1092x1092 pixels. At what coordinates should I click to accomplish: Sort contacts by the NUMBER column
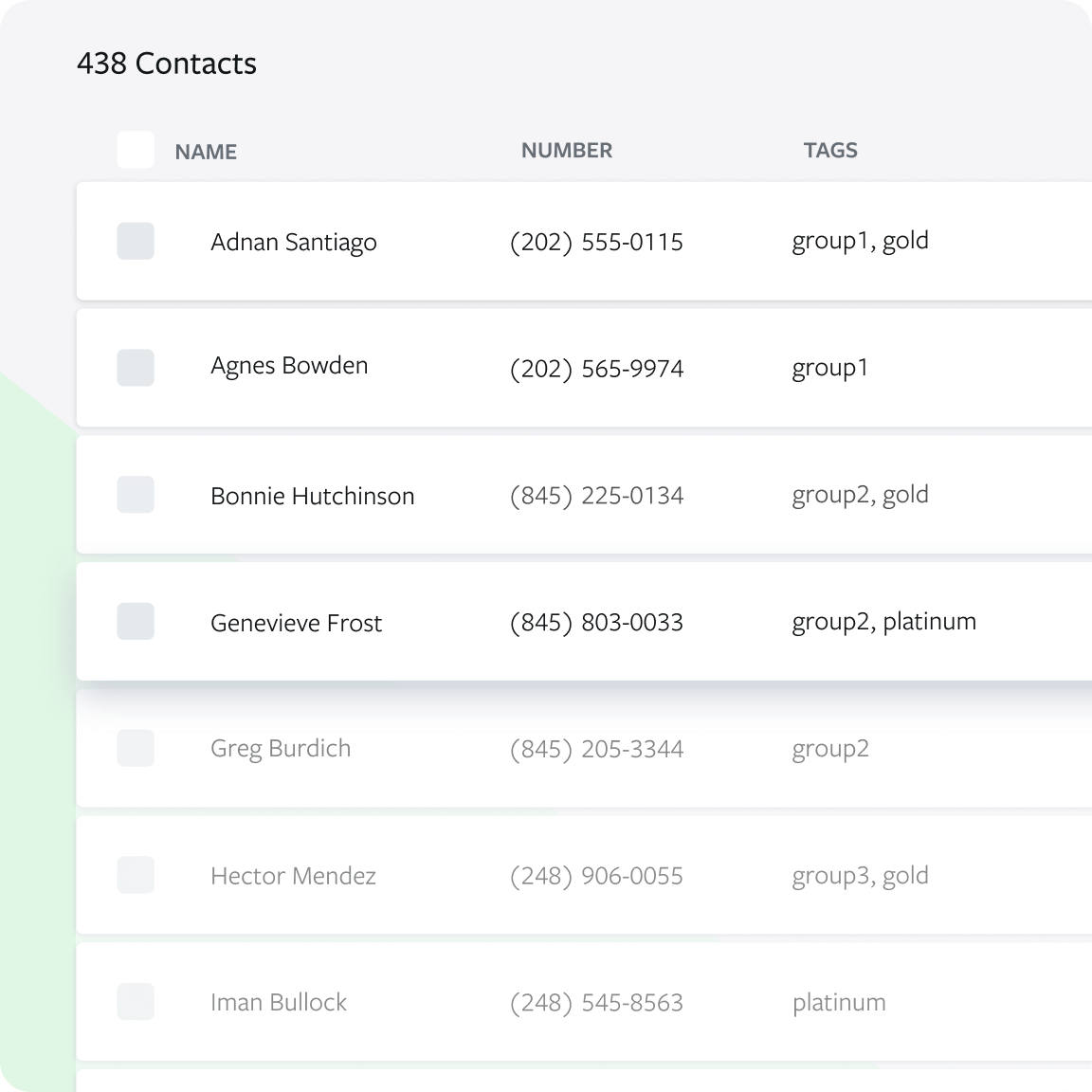(x=566, y=150)
